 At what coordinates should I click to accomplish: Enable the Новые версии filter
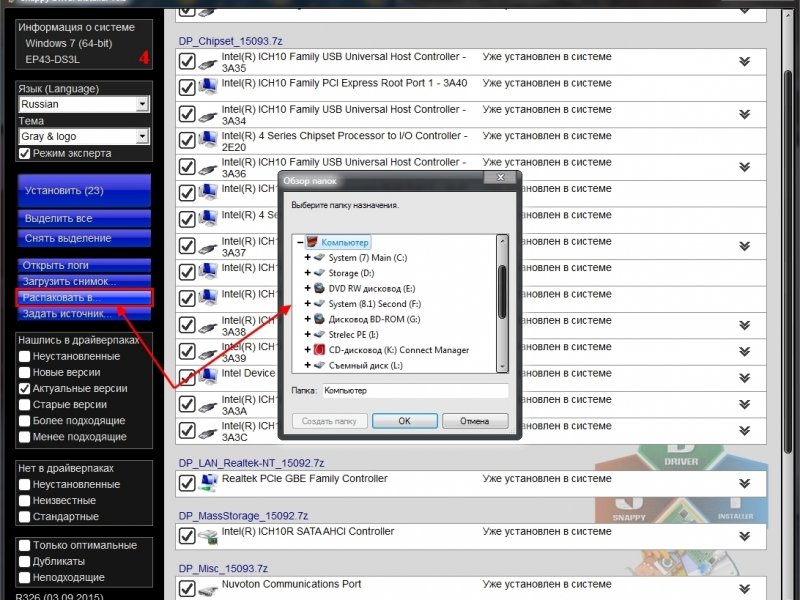pos(24,372)
